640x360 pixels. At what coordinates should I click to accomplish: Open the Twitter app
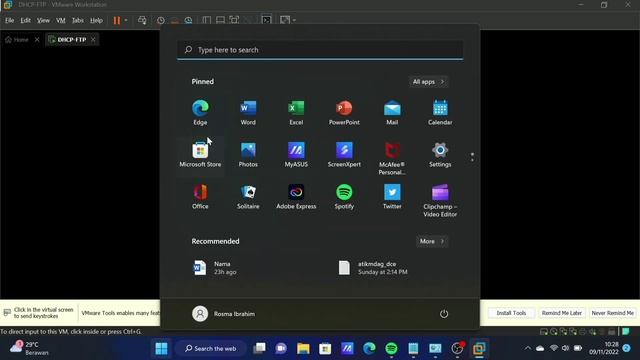(x=392, y=197)
